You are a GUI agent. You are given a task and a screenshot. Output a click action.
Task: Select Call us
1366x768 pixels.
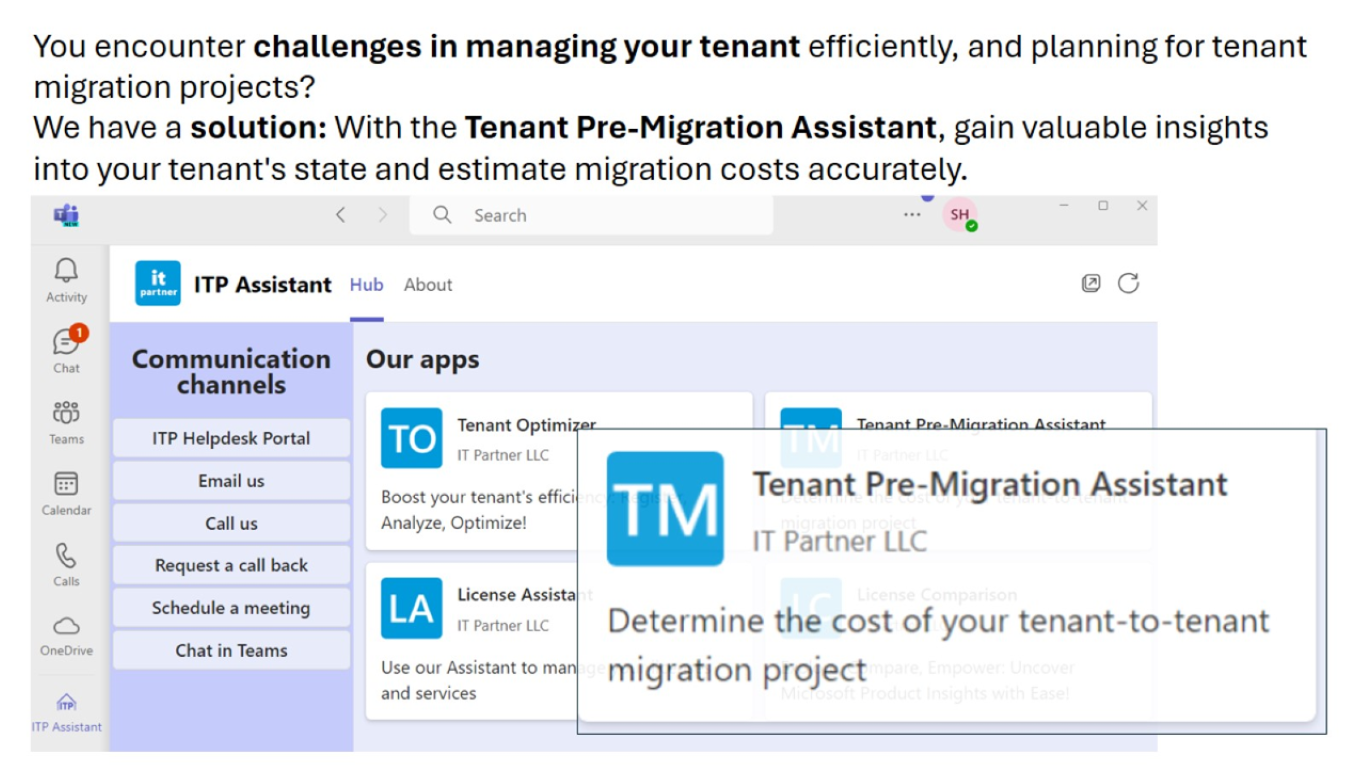pyautogui.click(x=231, y=523)
